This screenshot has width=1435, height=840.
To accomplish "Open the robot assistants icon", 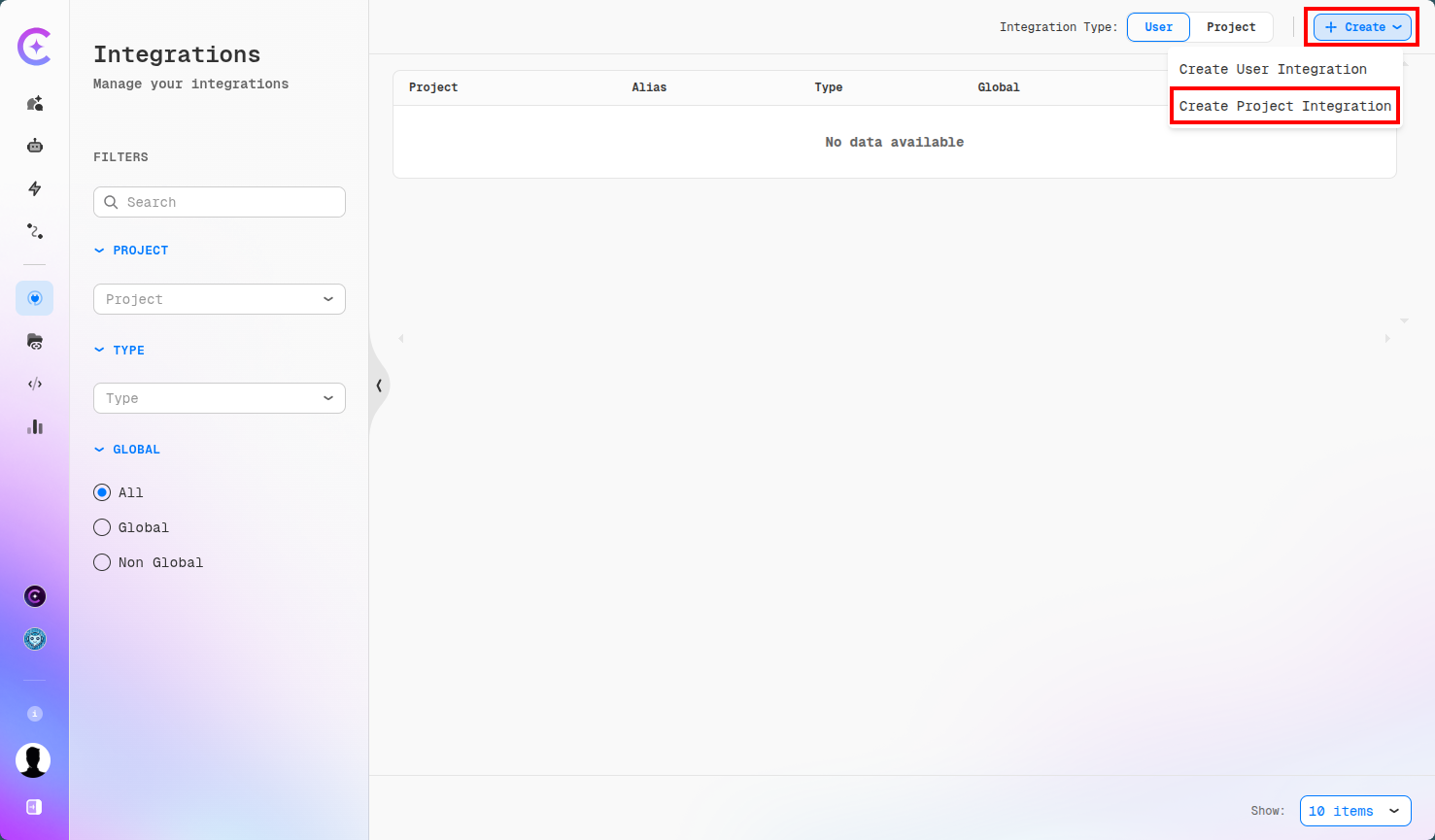I will point(35,146).
